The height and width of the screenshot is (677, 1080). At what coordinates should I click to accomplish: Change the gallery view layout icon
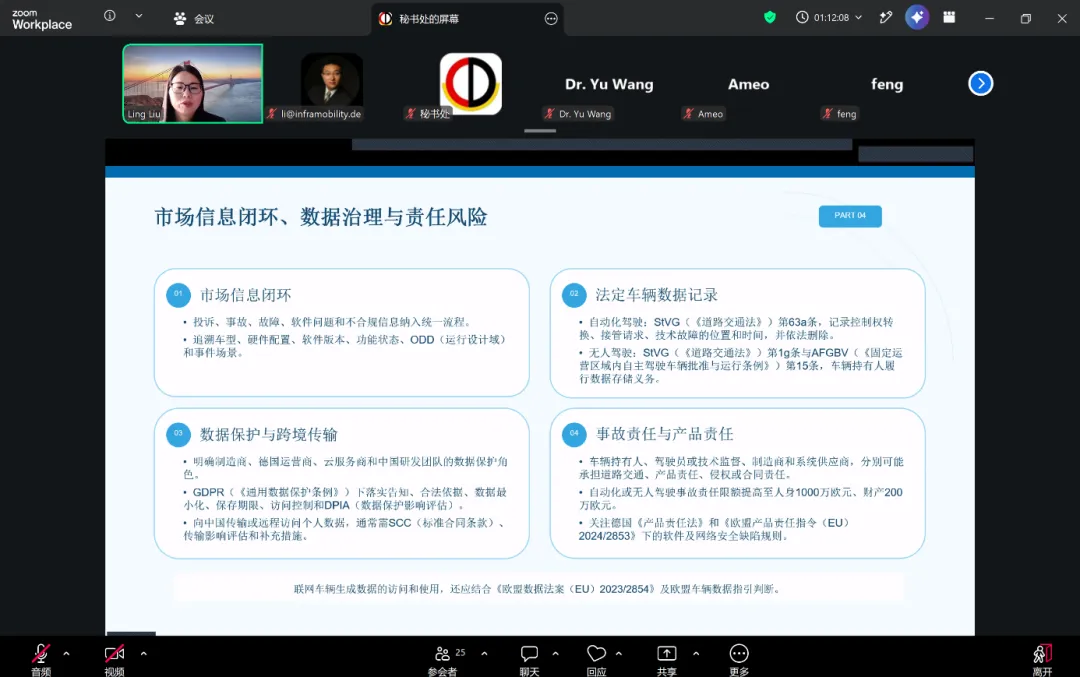click(x=949, y=17)
